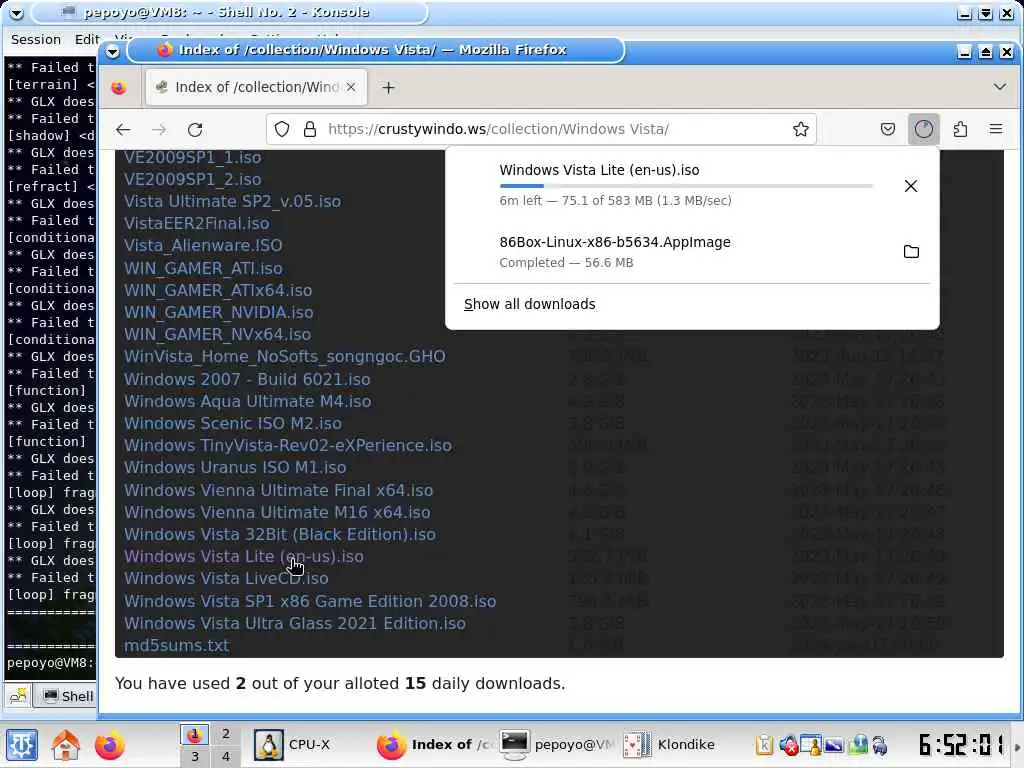The image size is (1024, 768).
Task: Open Vista Ultimate SP2_v.05.iso link
Action: [232, 201]
